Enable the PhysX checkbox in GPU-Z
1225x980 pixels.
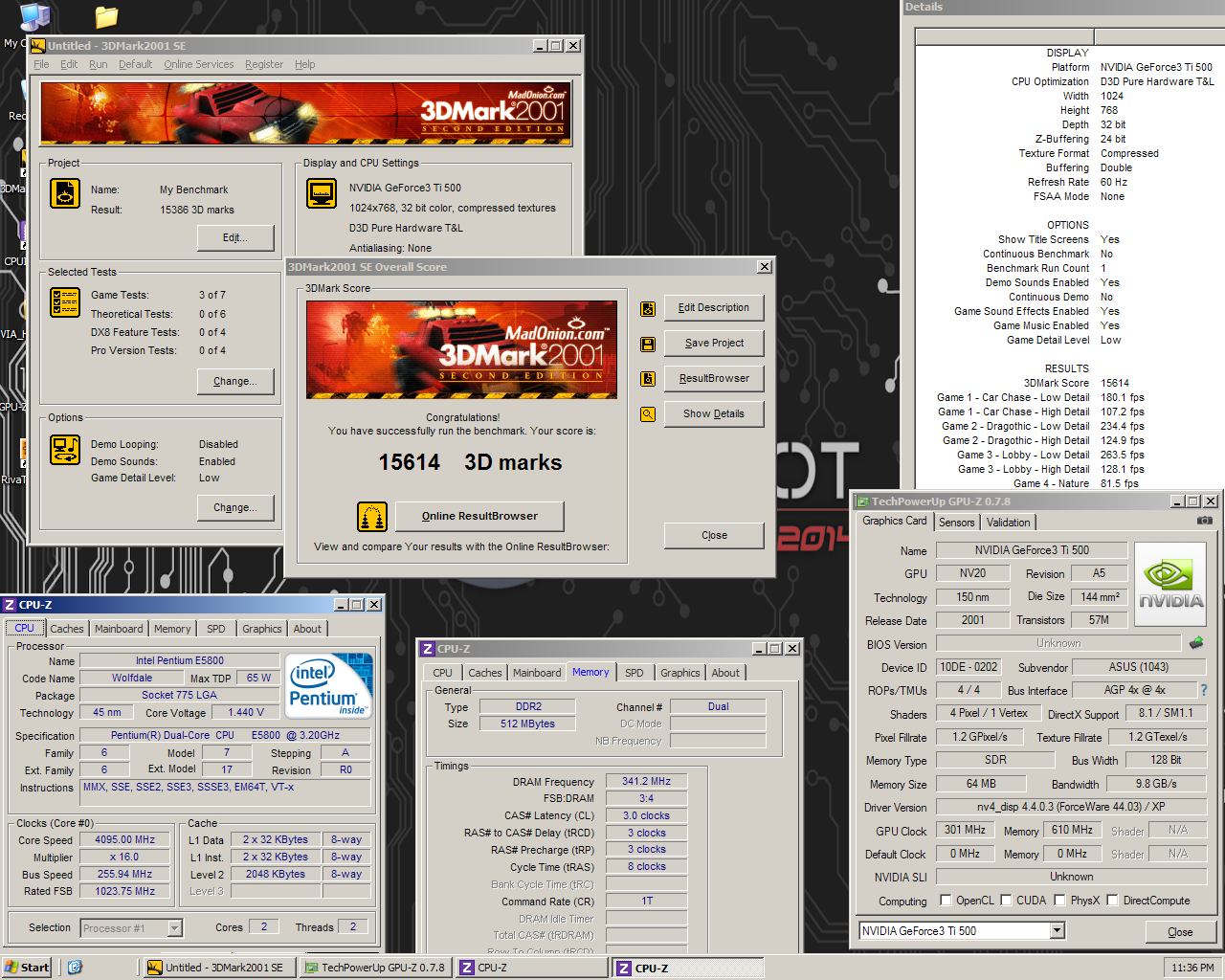pos(1059,901)
